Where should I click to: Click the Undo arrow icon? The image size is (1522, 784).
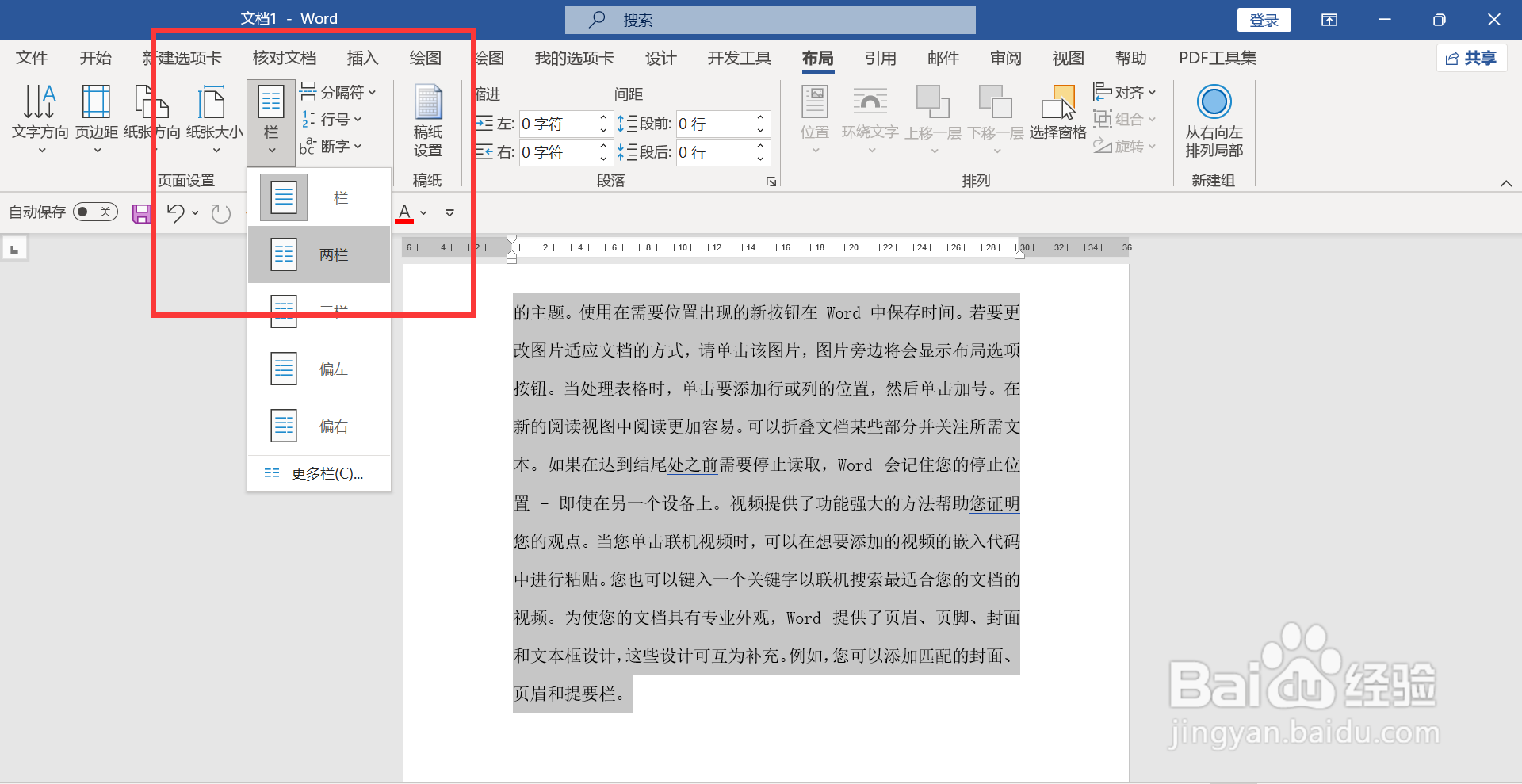pyautogui.click(x=175, y=212)
